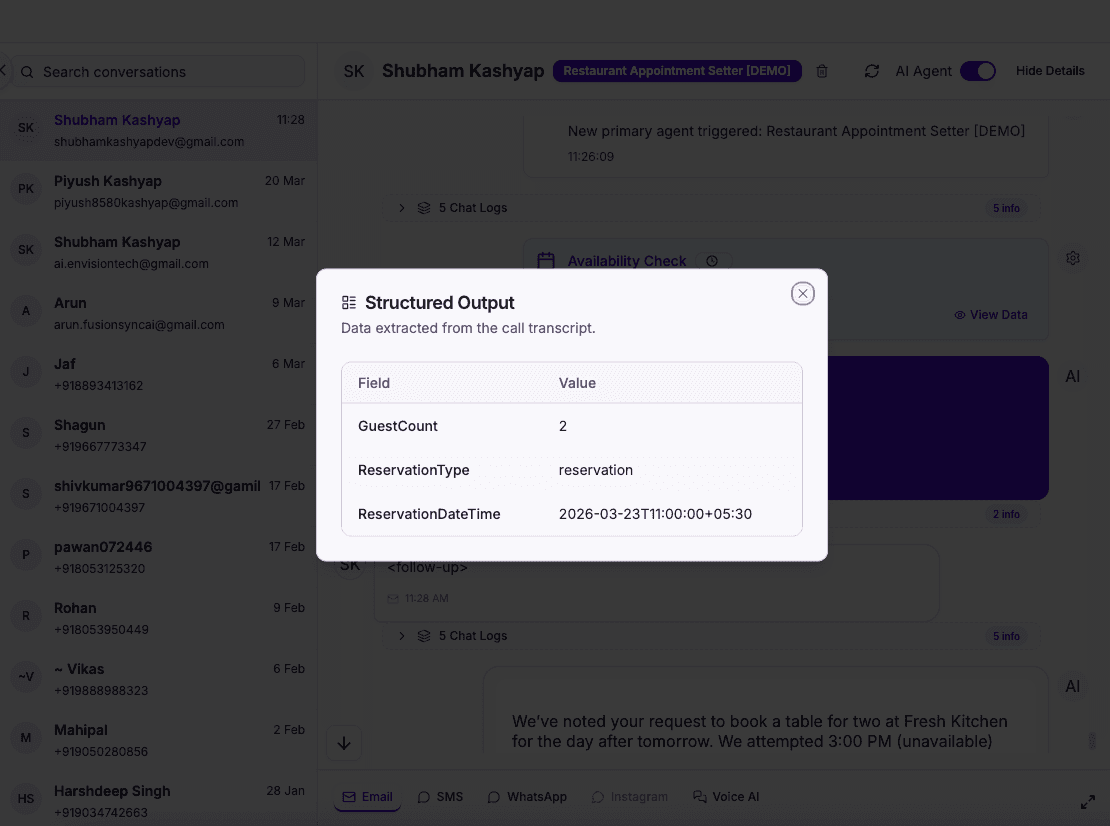1110x826 pixels.
Task: Click the search magnifier icon
Action: click(27, 71)
